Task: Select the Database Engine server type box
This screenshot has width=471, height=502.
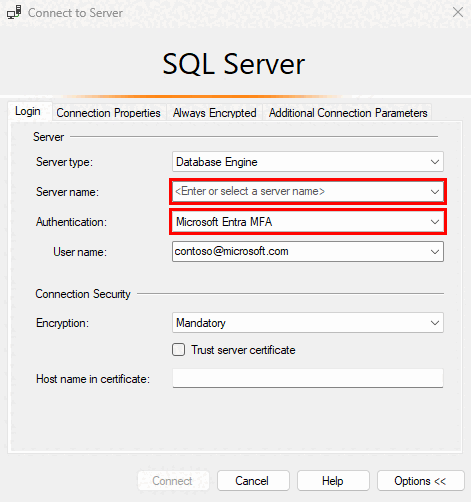Action: [308, 162]
